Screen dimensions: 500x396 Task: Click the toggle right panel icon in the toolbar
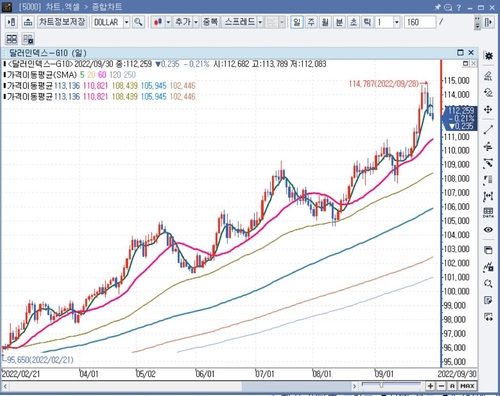488,22
